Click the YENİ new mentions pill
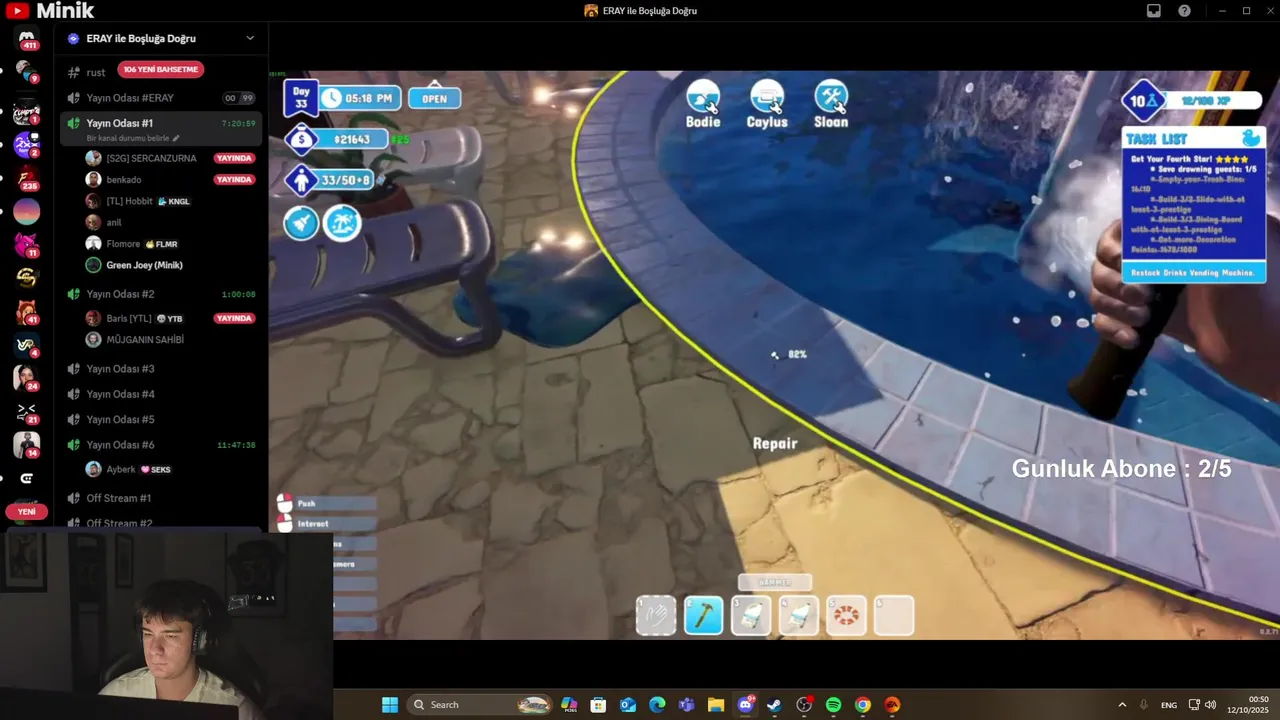The image size is (1280, 720). click(x=27, y=511)
